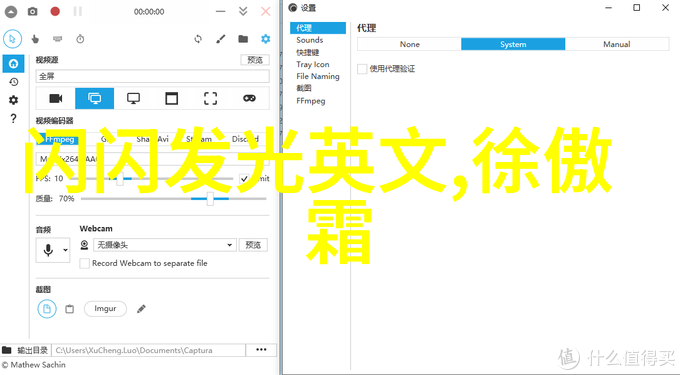Select the region selector source icon
680x375 pixels.
[x=210, y=98]
